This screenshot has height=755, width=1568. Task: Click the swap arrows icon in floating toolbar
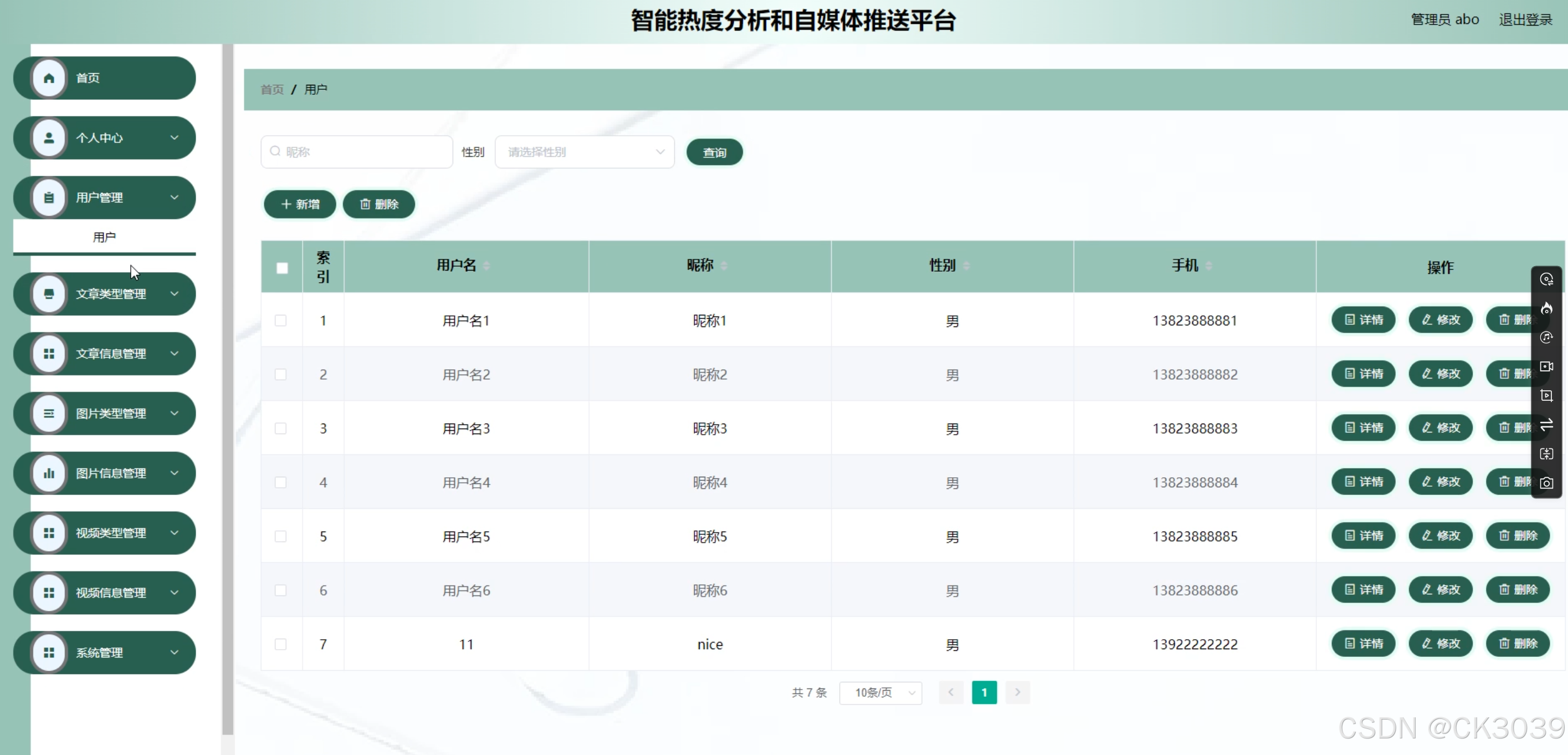point(1546,425)
